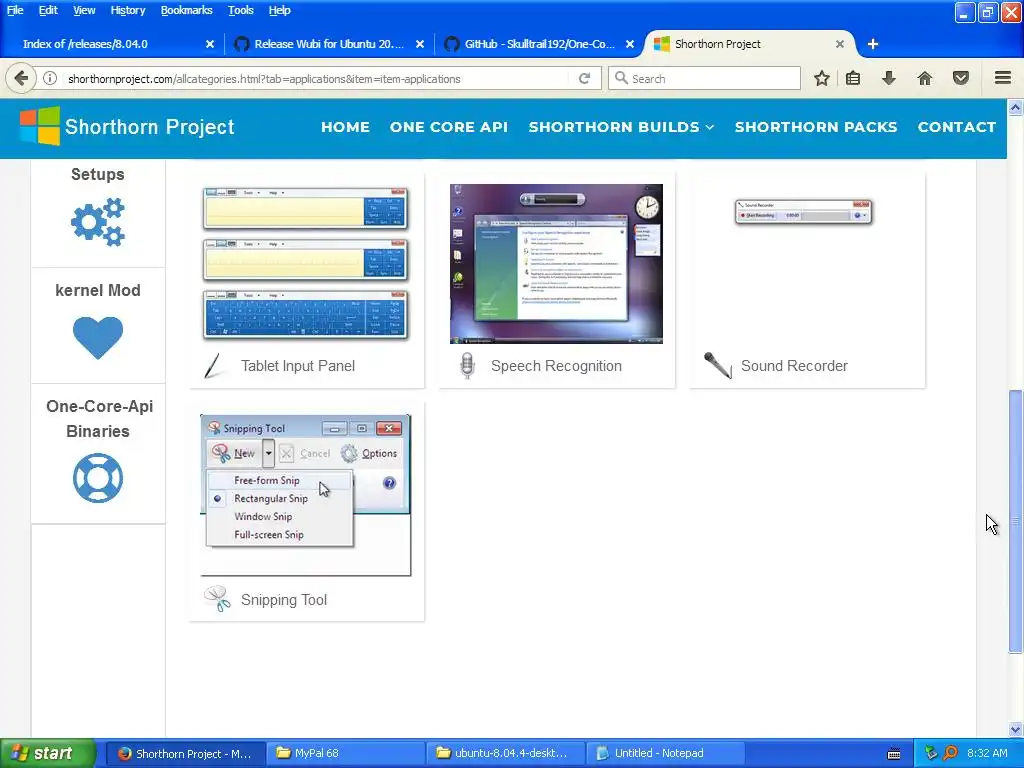This screenshot has width=1024, height=768.
Task: Open the Speech Recognition link
Action: tap(556, 366)
